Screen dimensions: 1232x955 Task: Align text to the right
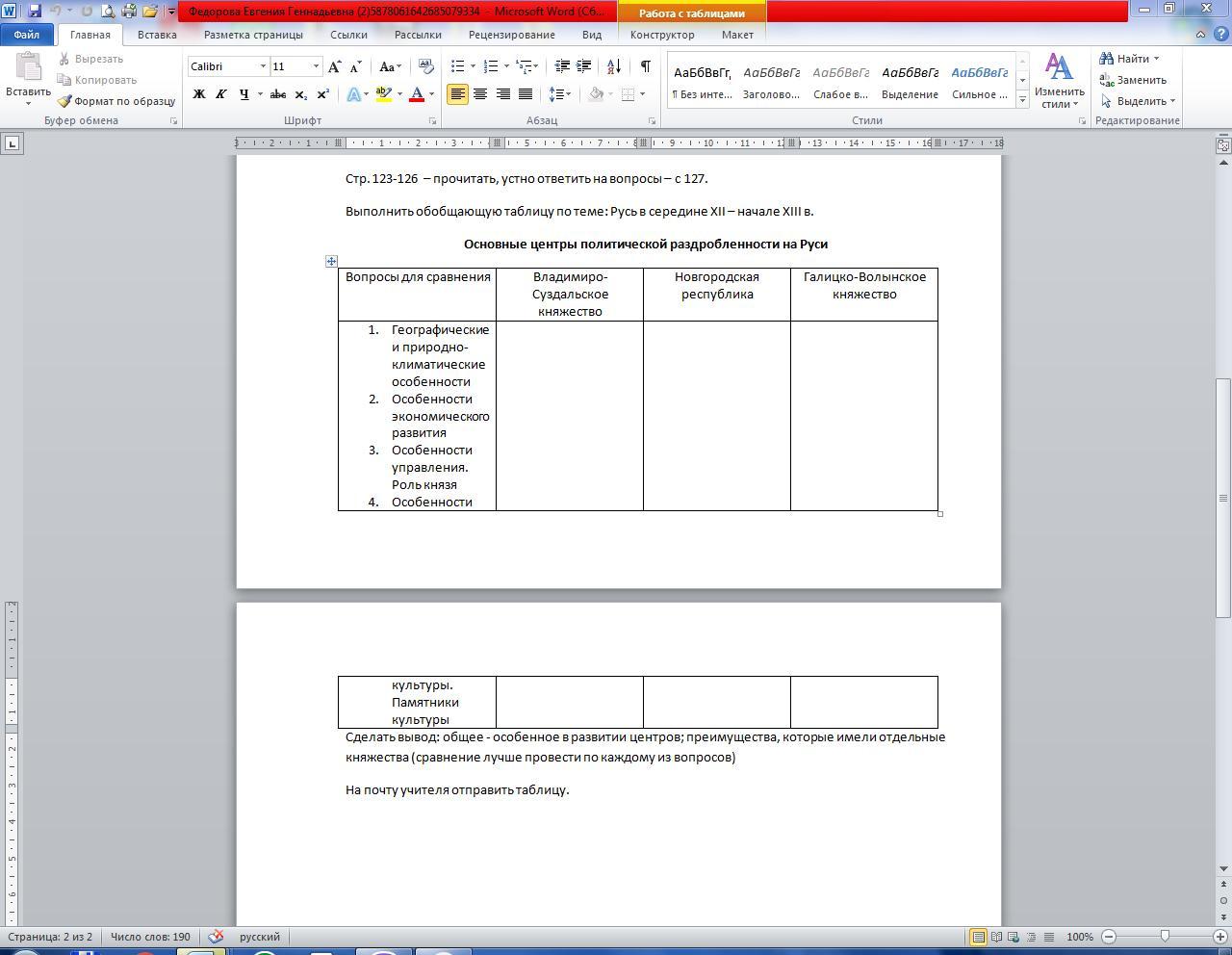(x=502, y=94)
